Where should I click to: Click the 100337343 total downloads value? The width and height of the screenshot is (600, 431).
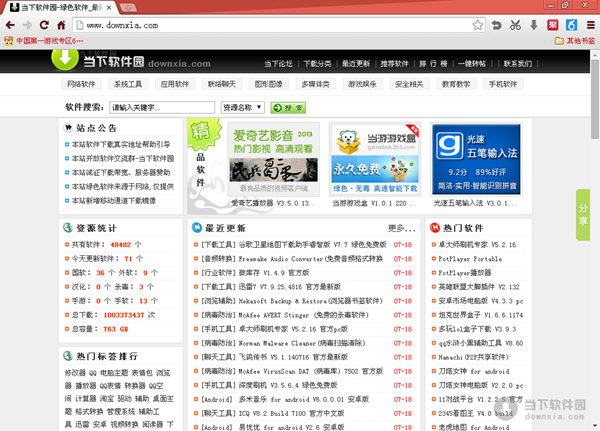(x=124, y=315)
